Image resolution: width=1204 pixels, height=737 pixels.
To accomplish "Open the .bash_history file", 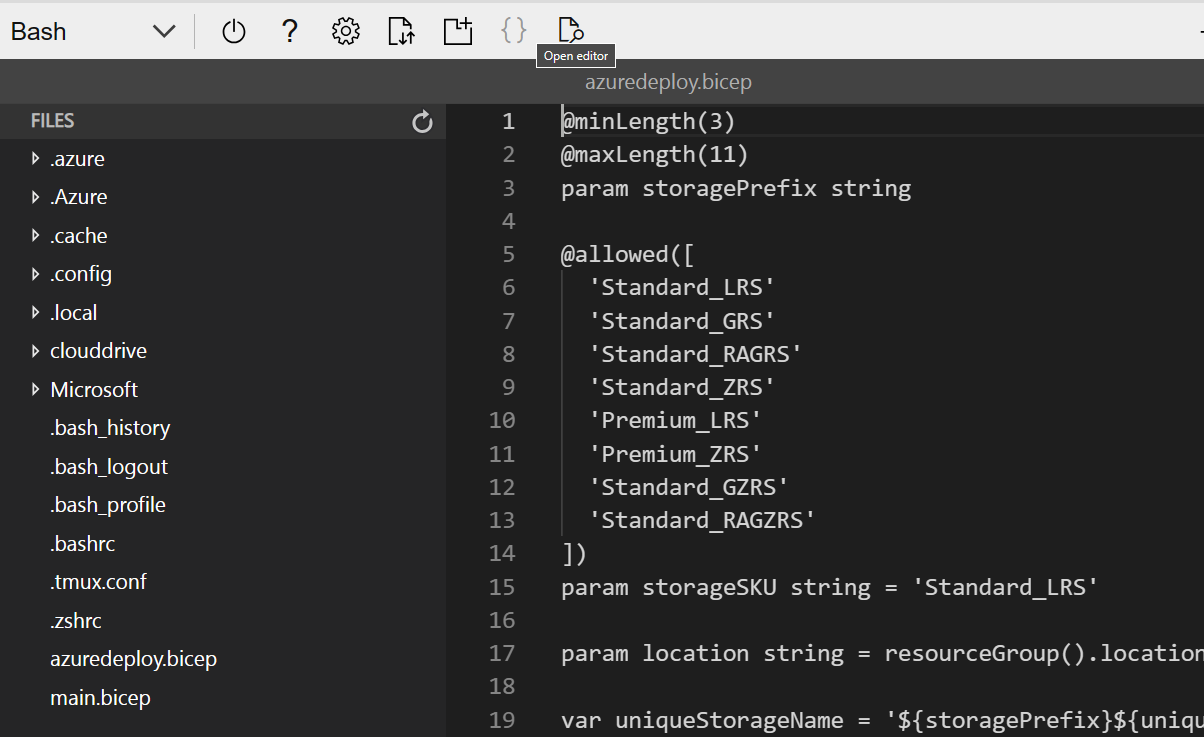I will (x=110, y=428).
